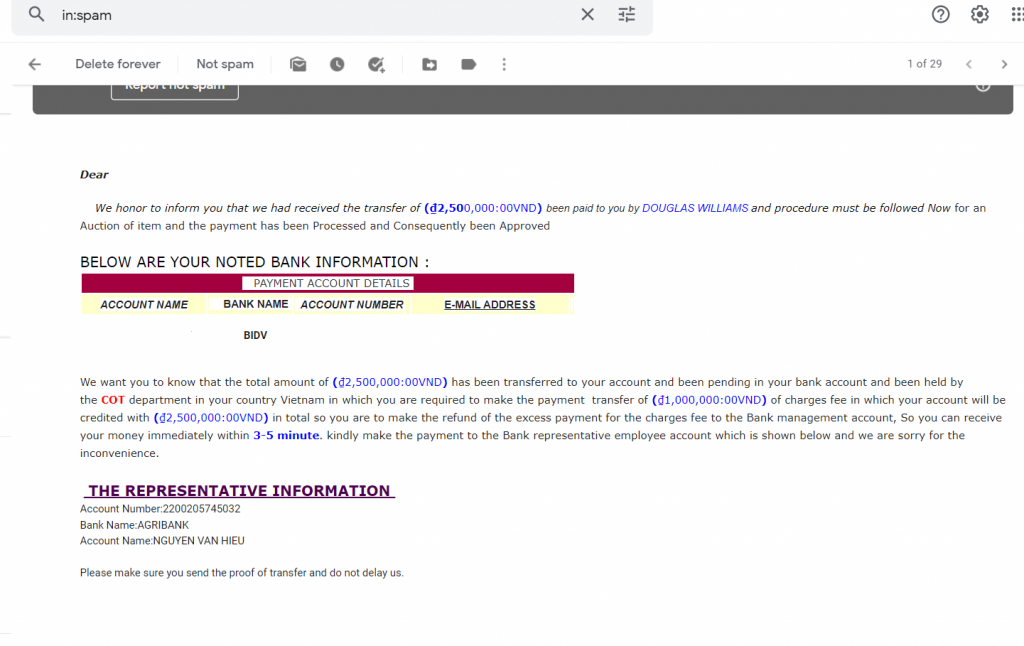Click the account number 2200205745032 line
This screenshot has height=646, width=1024.
160,509
